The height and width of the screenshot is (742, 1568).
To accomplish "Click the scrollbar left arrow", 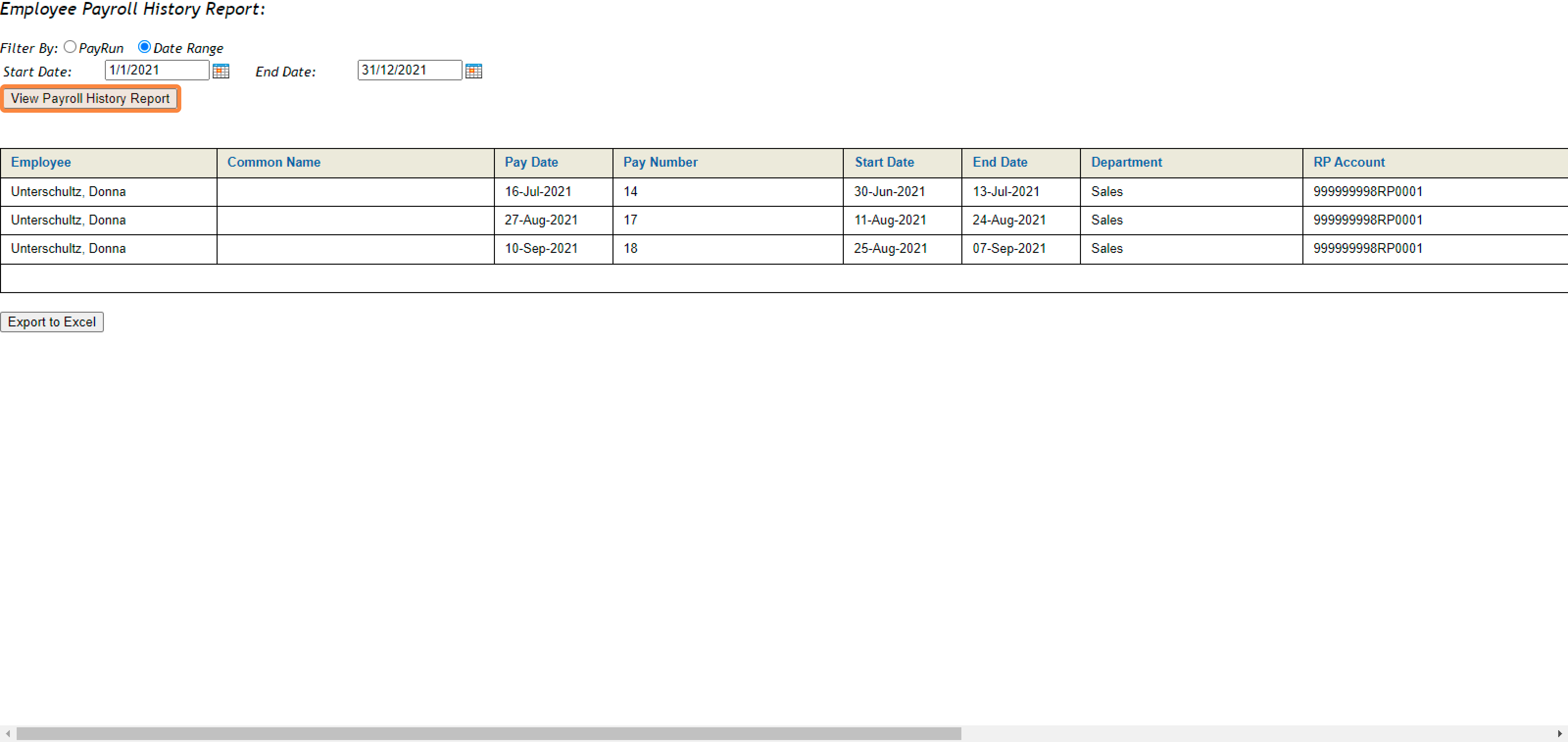I will pyautogui.click(x=8, y=734).
